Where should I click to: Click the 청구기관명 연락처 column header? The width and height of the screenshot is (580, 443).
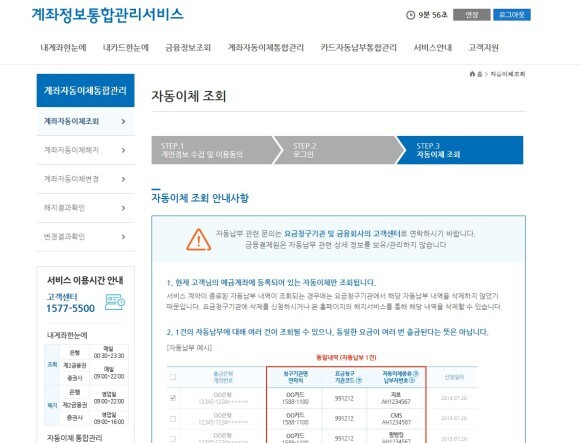pos(296,377)
